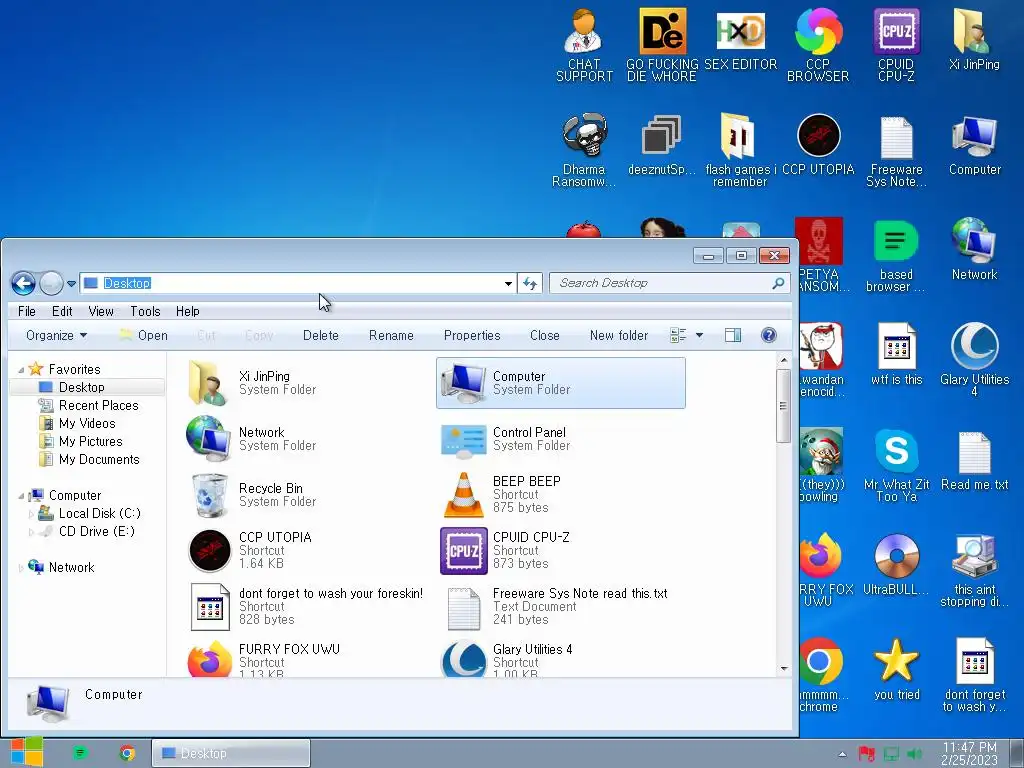Click UltraBULL disc desktop icon
The height and width of the screenshot is (768, 1024).
coord(896,565)
